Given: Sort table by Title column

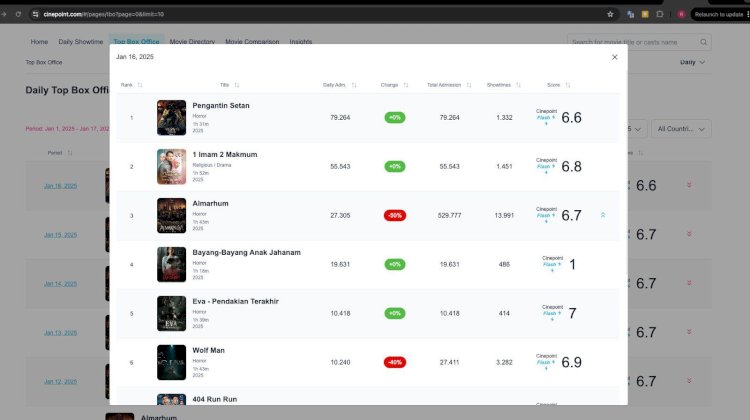Looking at the screenshot, I should pyautogui.click(x=237, y=85).
